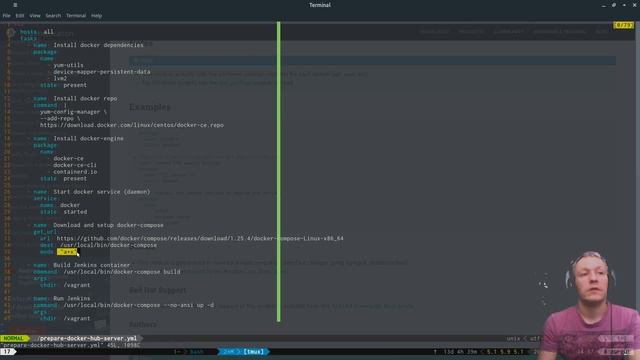Click the 'Install docker repo' task name
Image resolution: width=640 pixels, height=360 pixels.
(x=85, y=98)
